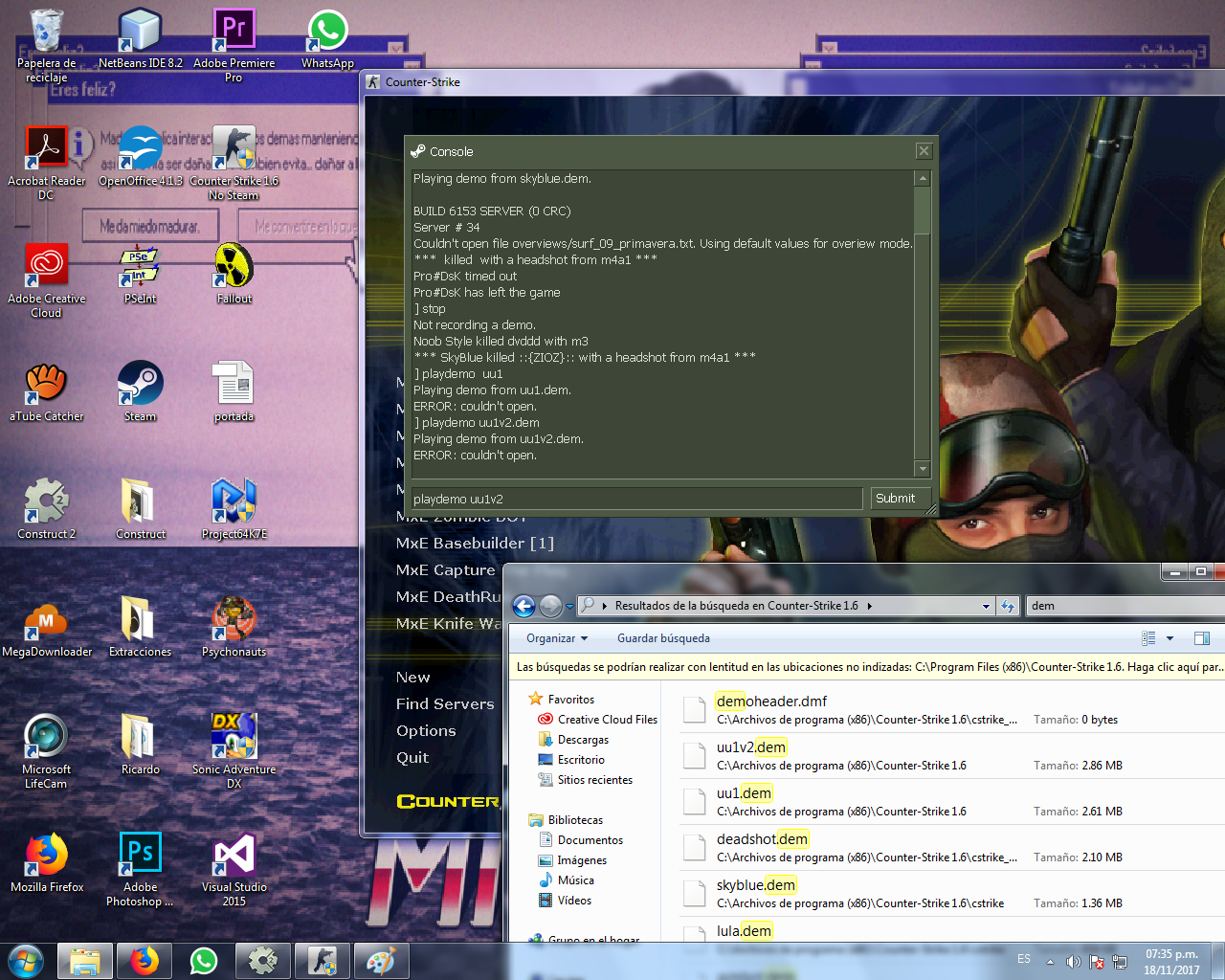The image size is (1225, 980).
Task: Open Paint from the taskbar
Action: 381,961
